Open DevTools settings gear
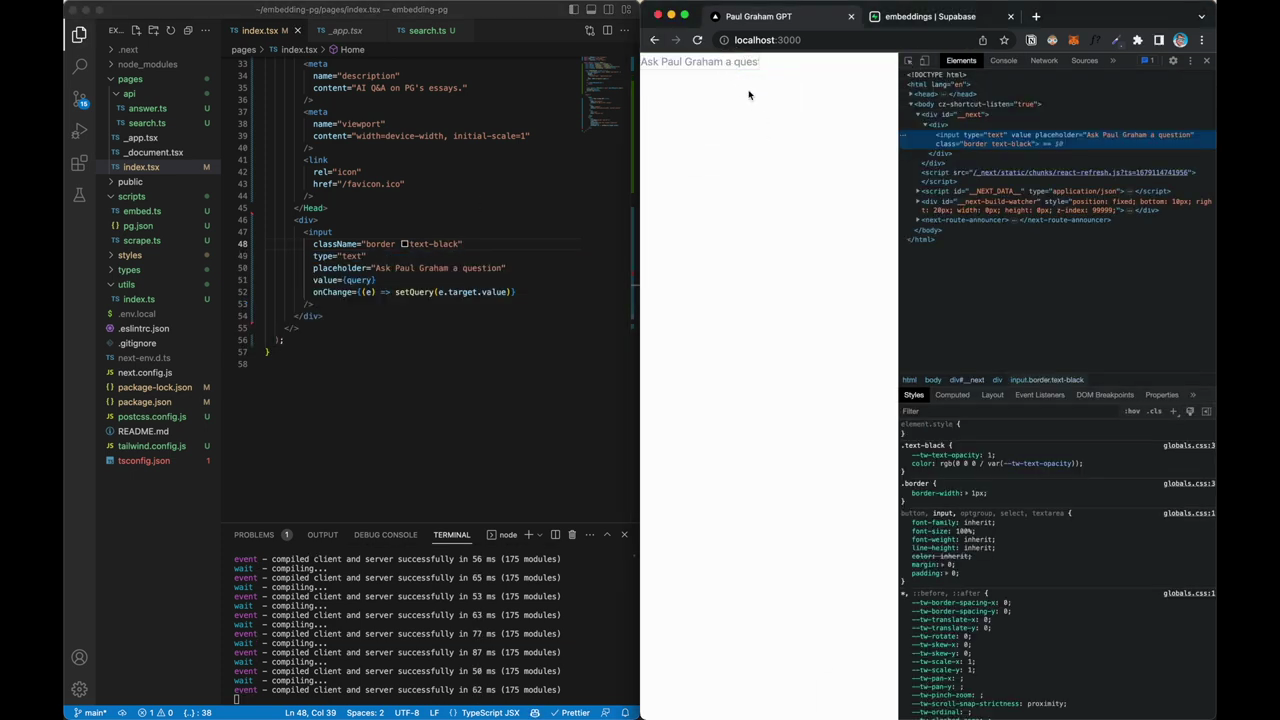 coord(1173,61)
